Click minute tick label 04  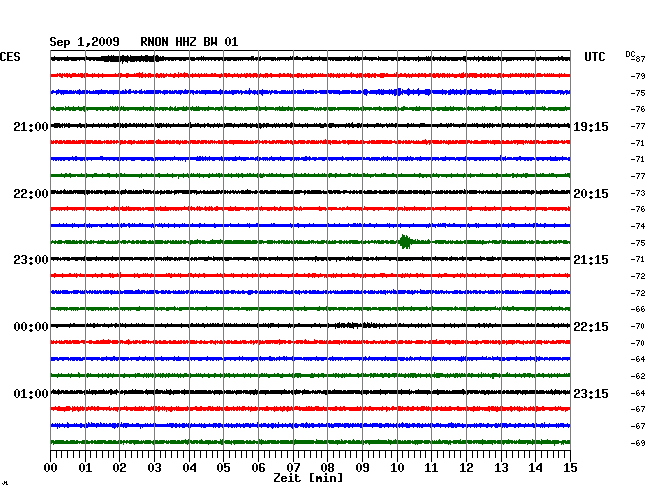pyautogui.click(x=189, y=468)
